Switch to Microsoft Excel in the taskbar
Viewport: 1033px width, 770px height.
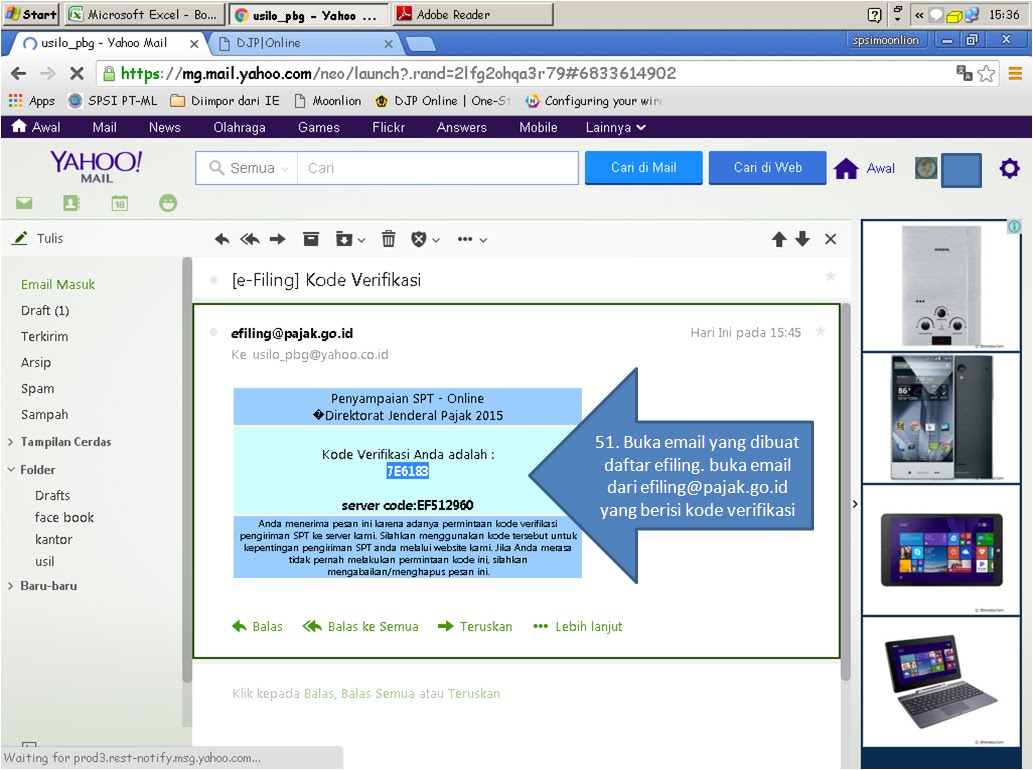(x=144, y=14)
